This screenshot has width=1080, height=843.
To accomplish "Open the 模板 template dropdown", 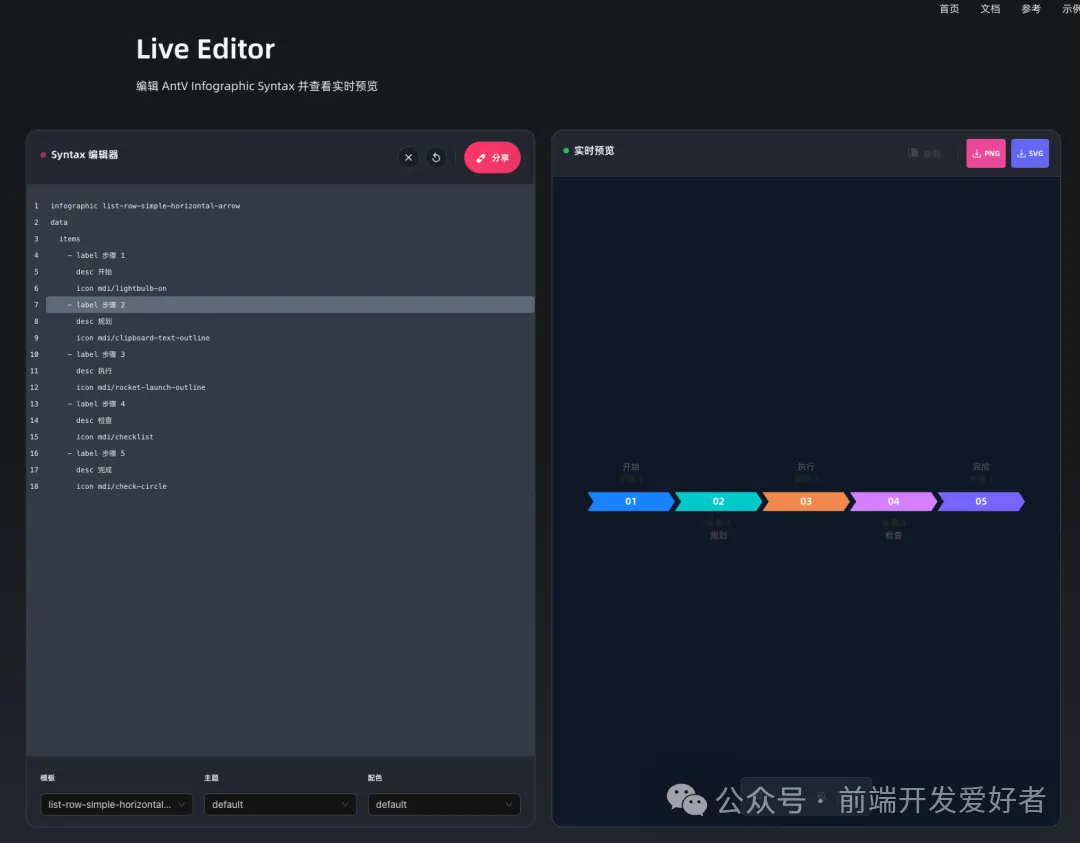I will [x=116, y=804].
